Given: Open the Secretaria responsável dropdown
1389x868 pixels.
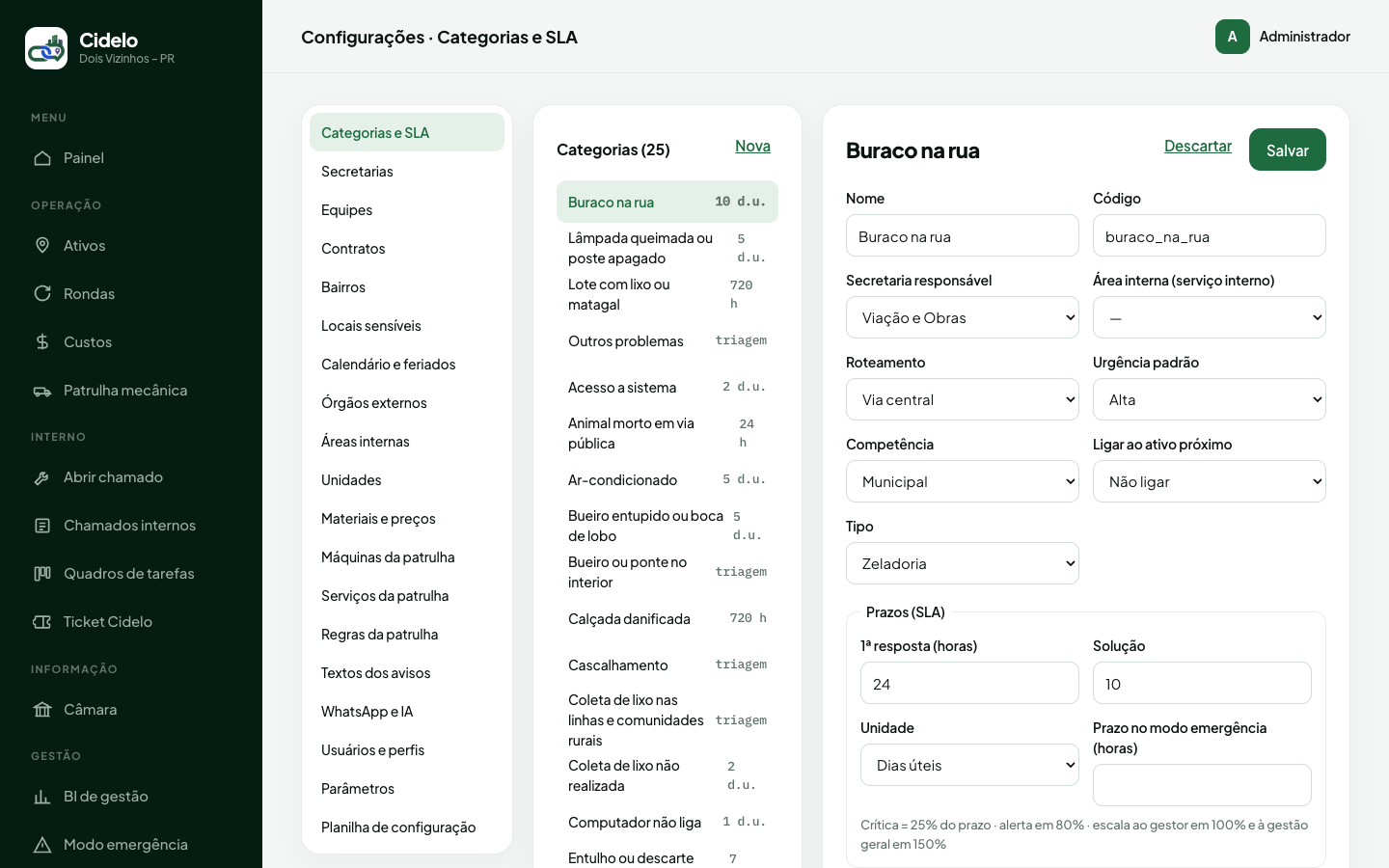Looking at the screenshot, I should [x=963, y=317].
